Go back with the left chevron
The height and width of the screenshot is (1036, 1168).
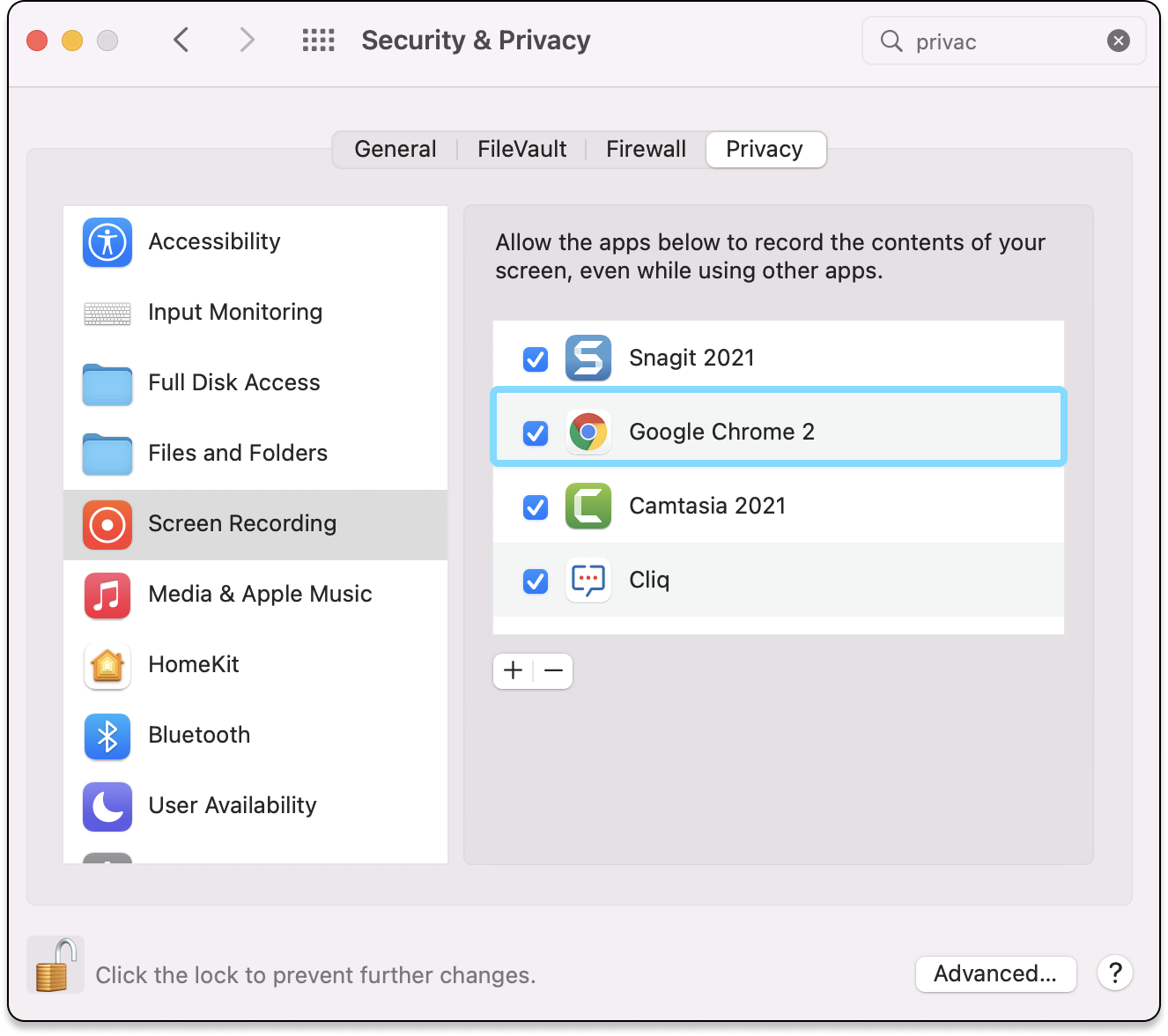[x=181, y=41]
